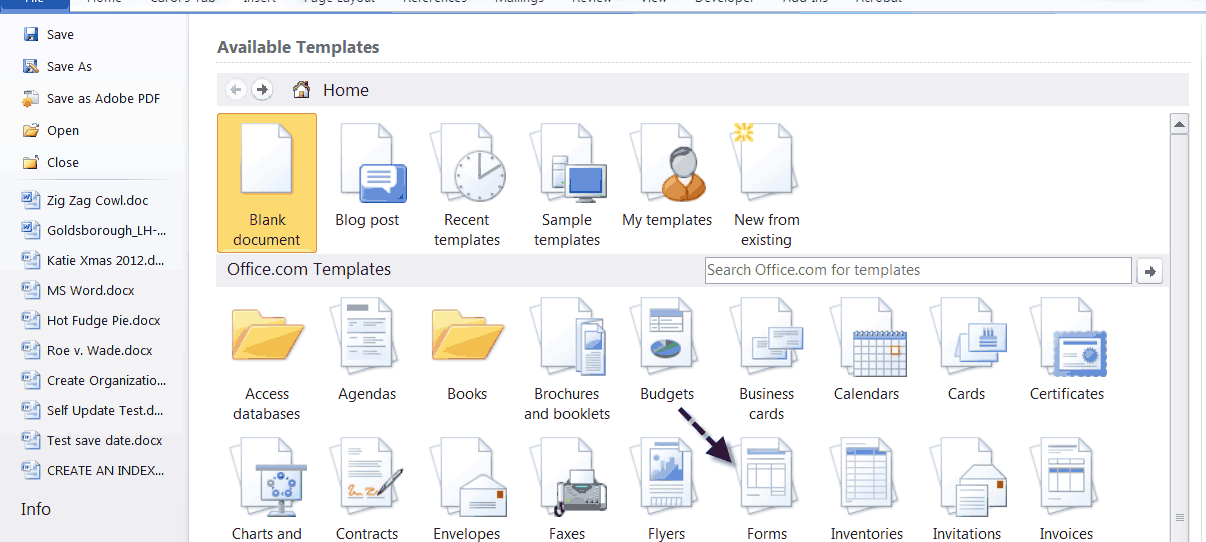Viewport: 1206px width, 542px height.
Task: Go forward in template navigation
Action: (x=262, y=90)
